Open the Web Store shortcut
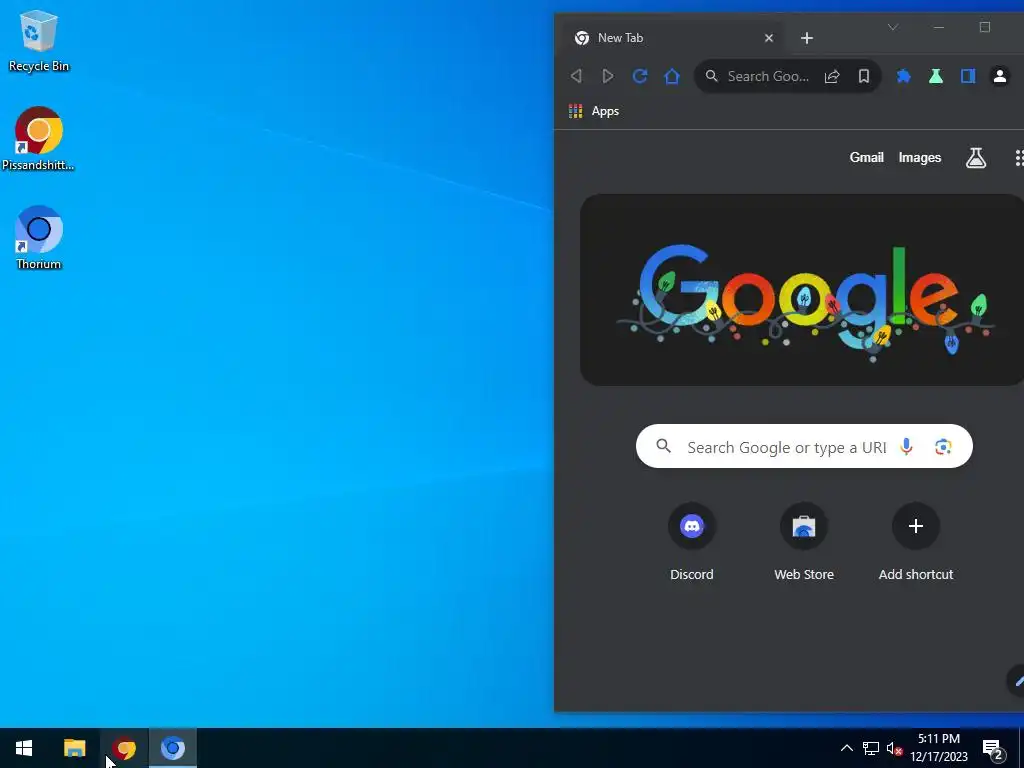The width and height of the screenshot is (1024, 768). [x=804, y=542]
